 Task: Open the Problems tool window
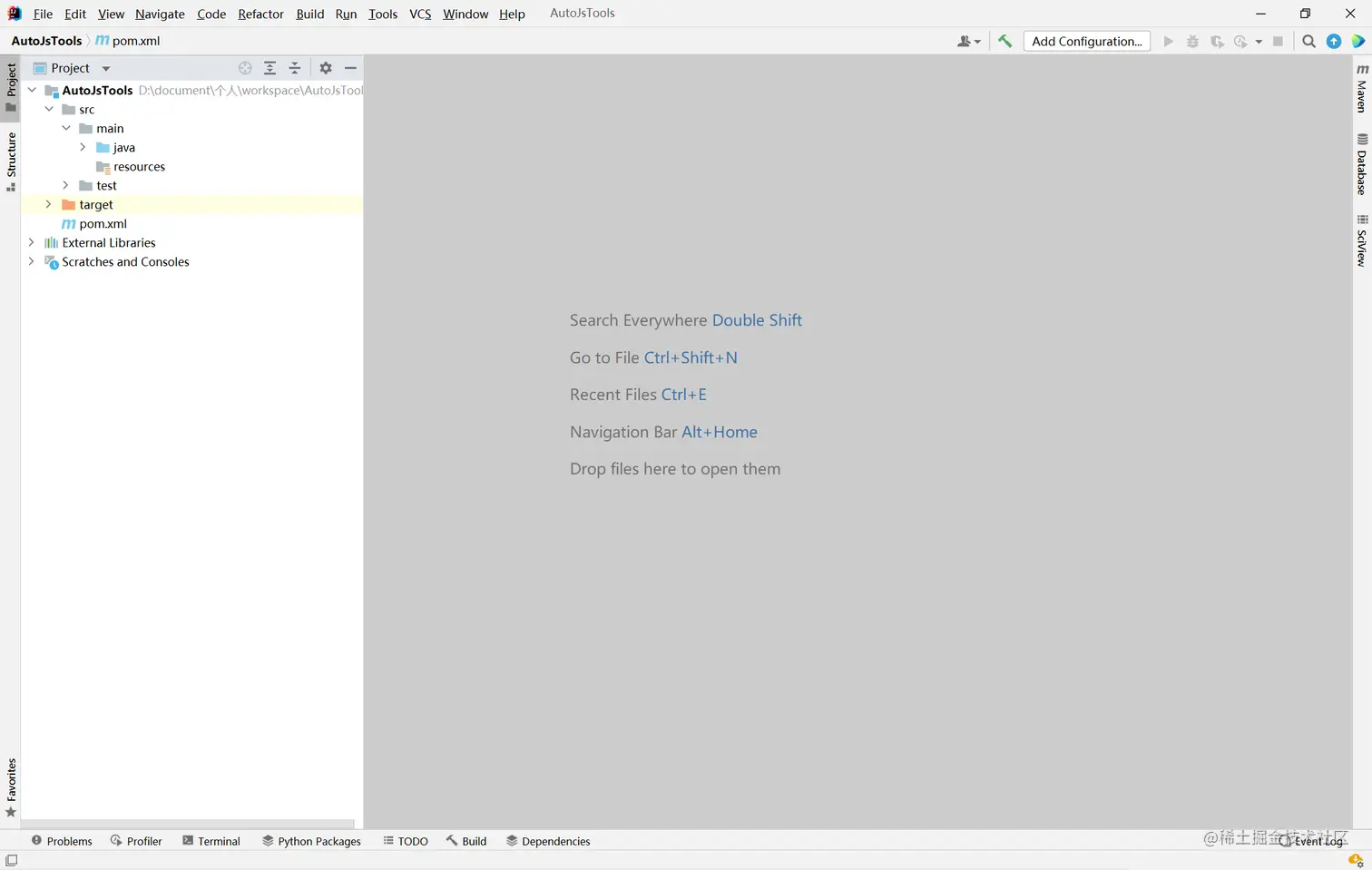(x=62, y=841)
